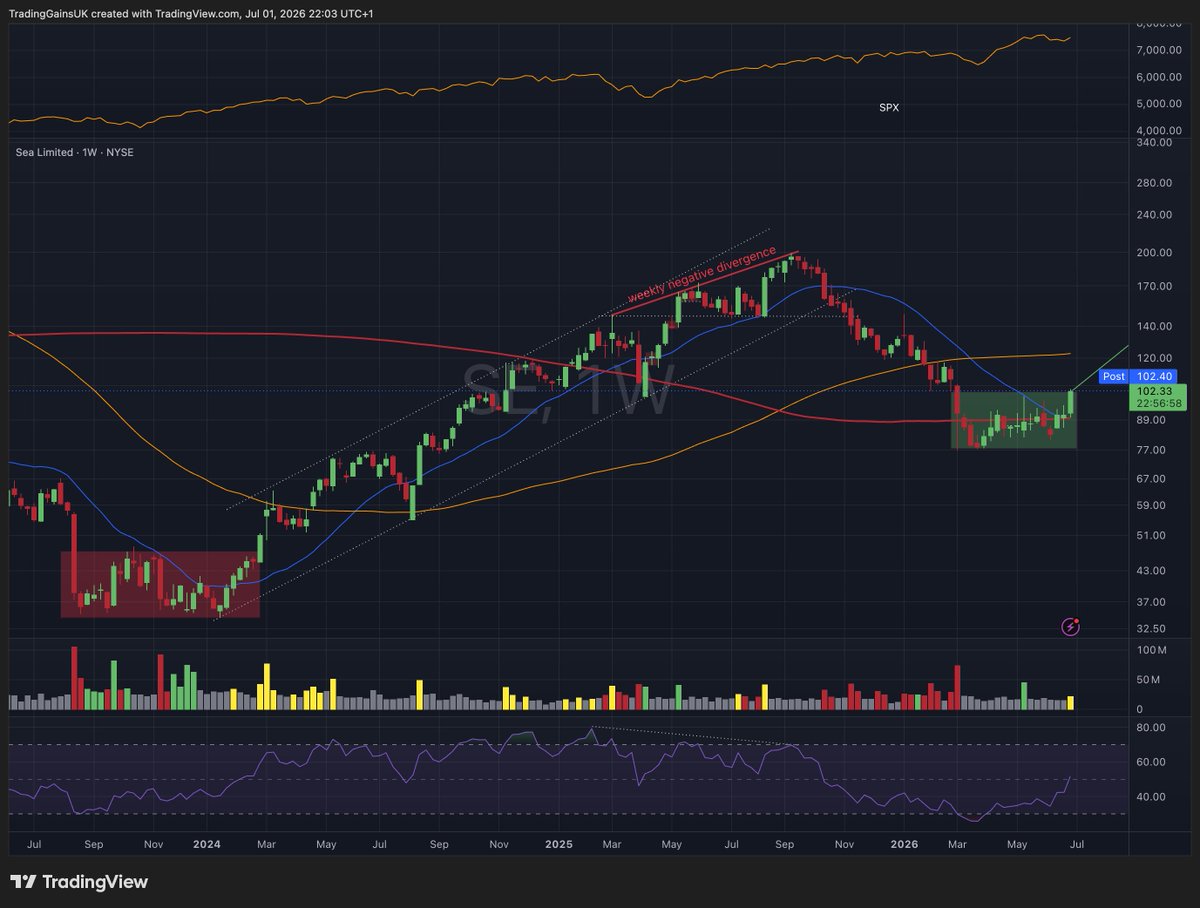This screenshot has height=908, width=1200.
Task: Click the 2026 label on the time axis
Action: 903,844
